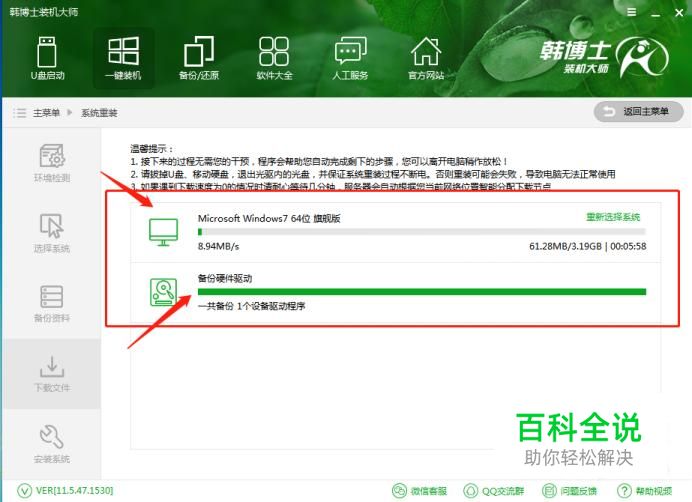
Task: Click the 重新选择系统 link
Action: tap(613, 217)
